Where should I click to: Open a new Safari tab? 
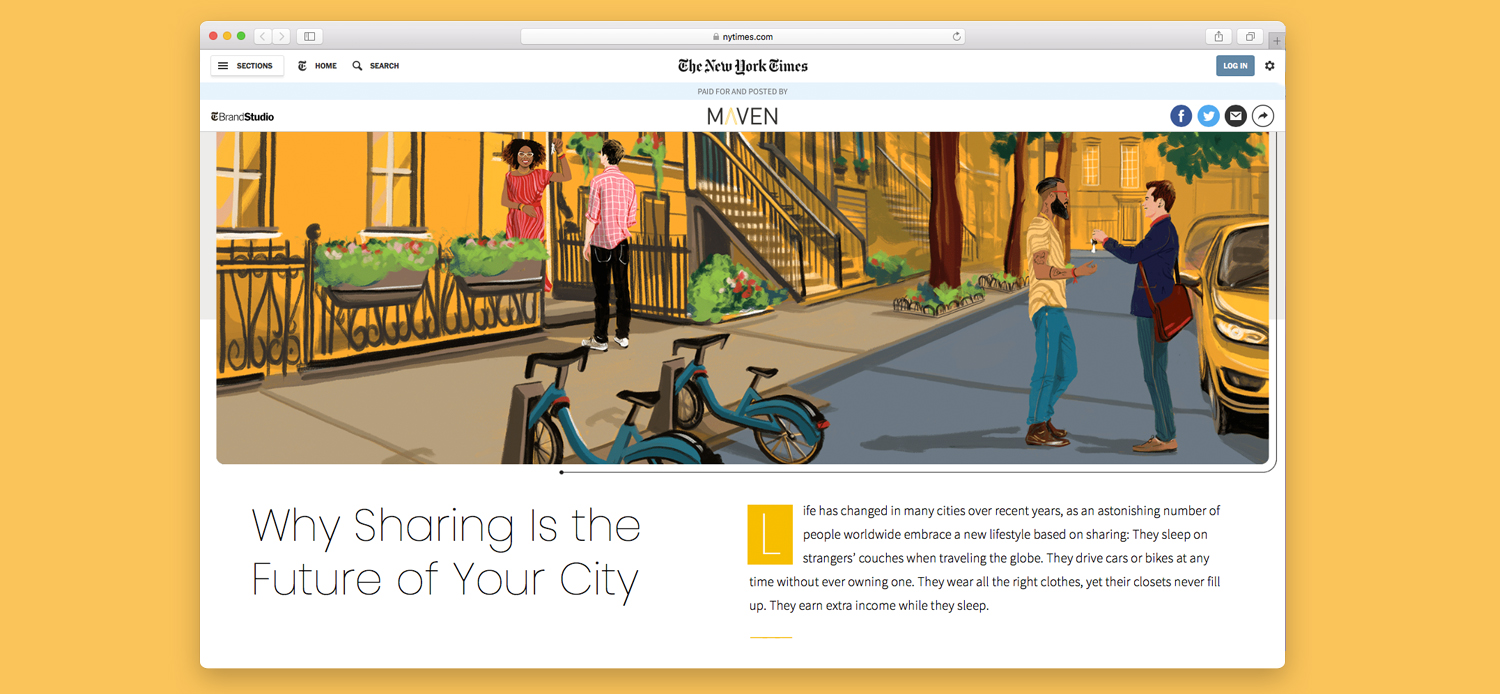[1276, 40]
